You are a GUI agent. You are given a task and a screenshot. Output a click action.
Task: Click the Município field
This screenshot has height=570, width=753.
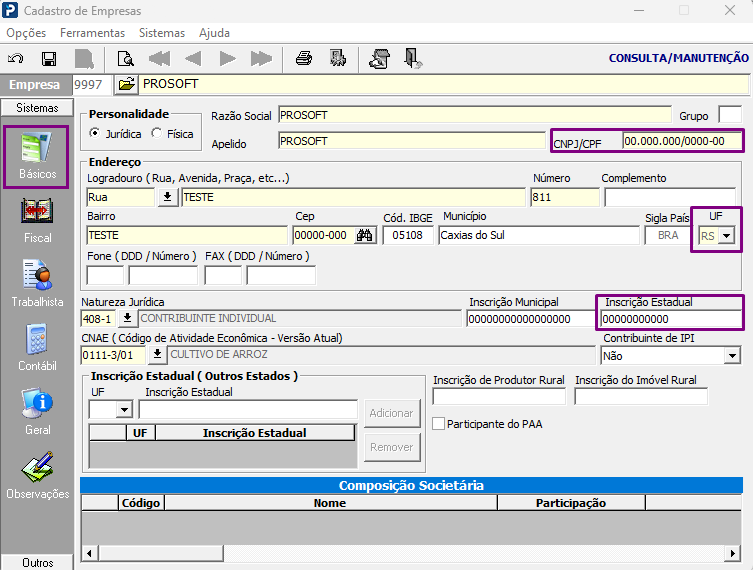click(539, 235)
